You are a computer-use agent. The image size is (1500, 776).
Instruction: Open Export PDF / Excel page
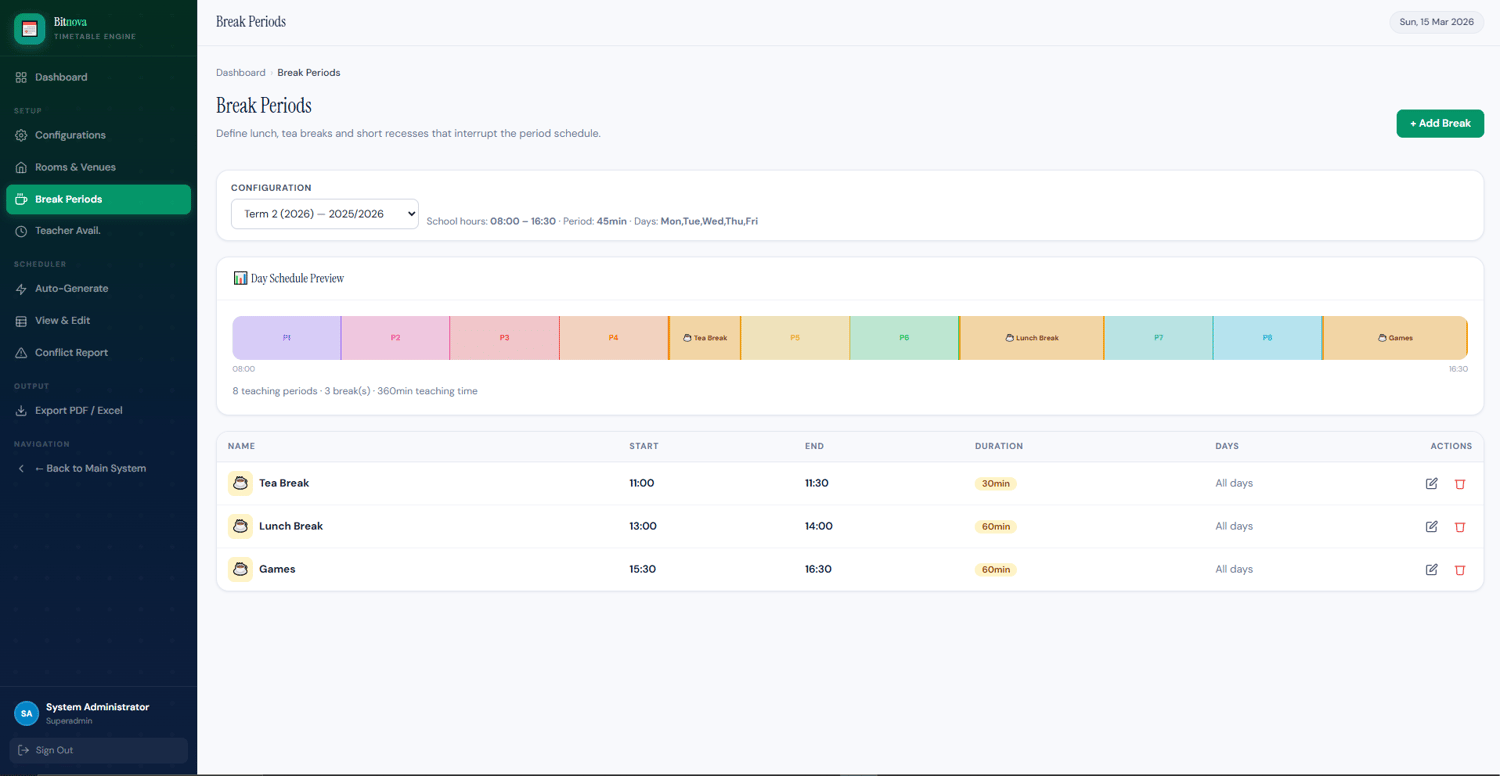click(x=78, y=410)
